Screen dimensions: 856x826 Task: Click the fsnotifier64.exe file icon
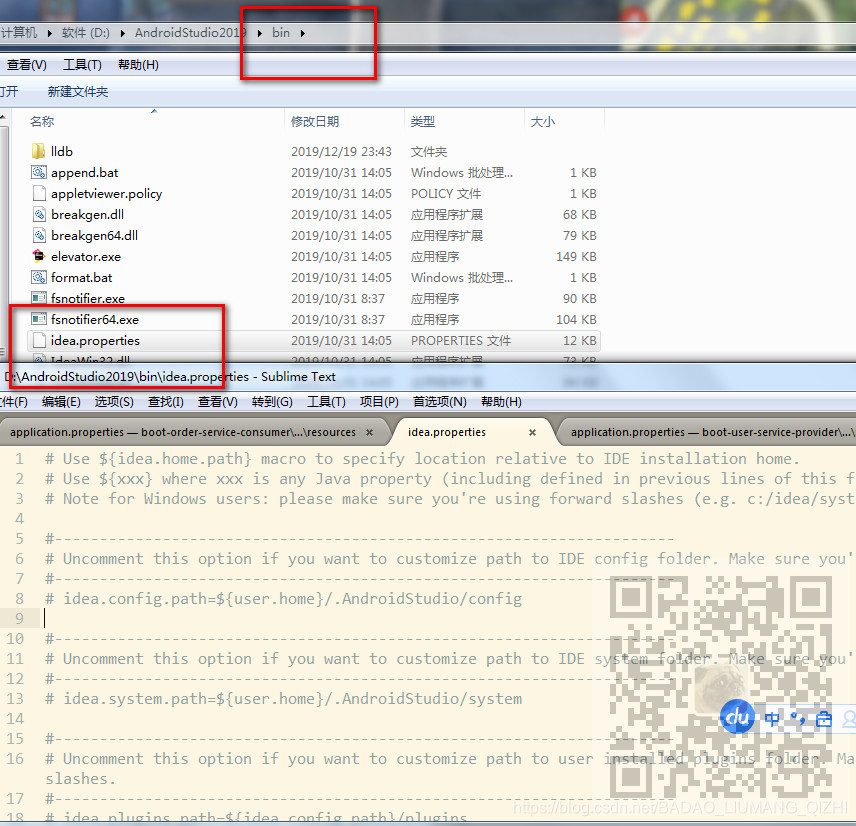[38, 319]
